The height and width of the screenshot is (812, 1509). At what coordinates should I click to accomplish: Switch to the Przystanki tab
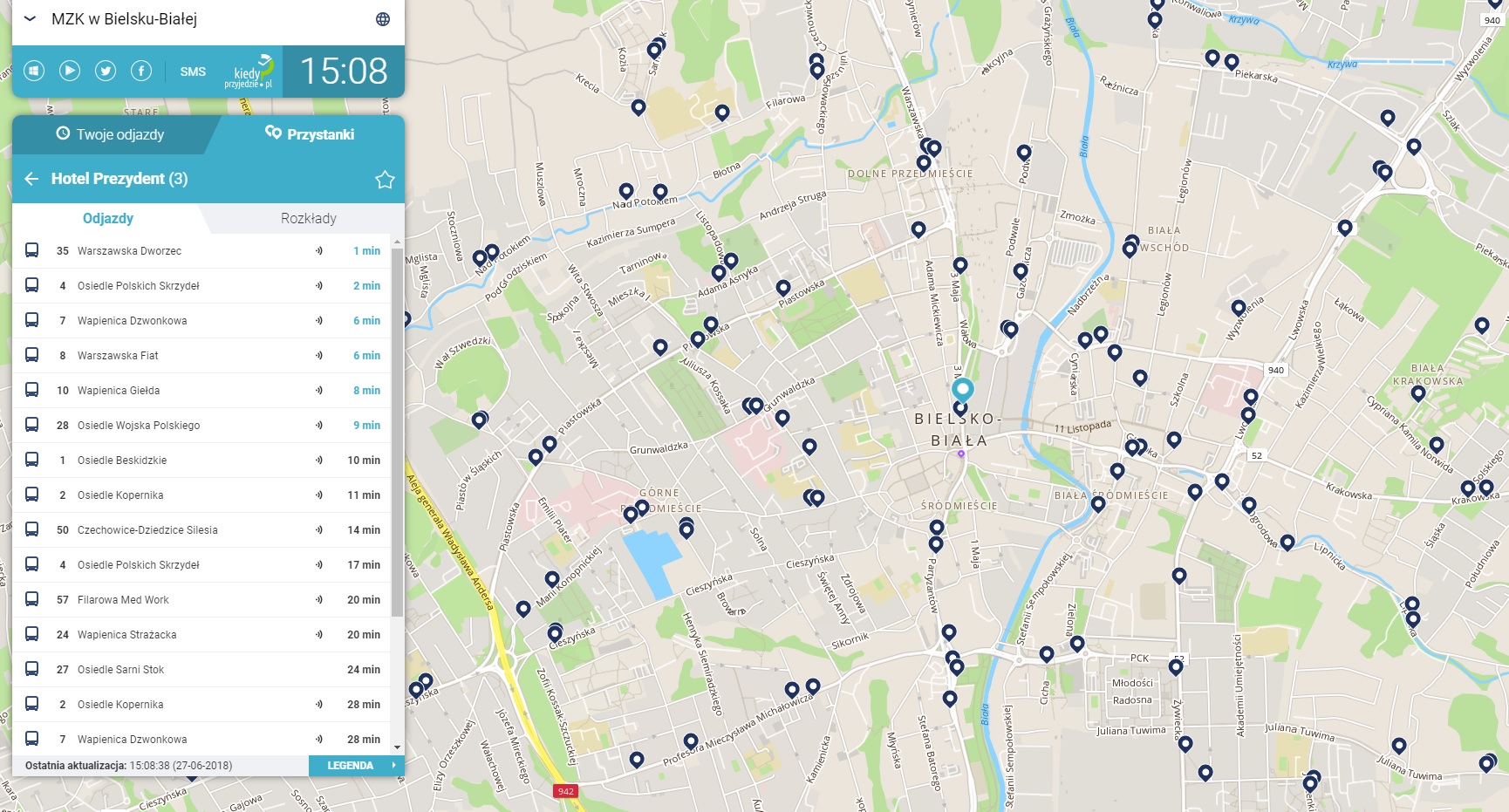(x=310, y=134)
